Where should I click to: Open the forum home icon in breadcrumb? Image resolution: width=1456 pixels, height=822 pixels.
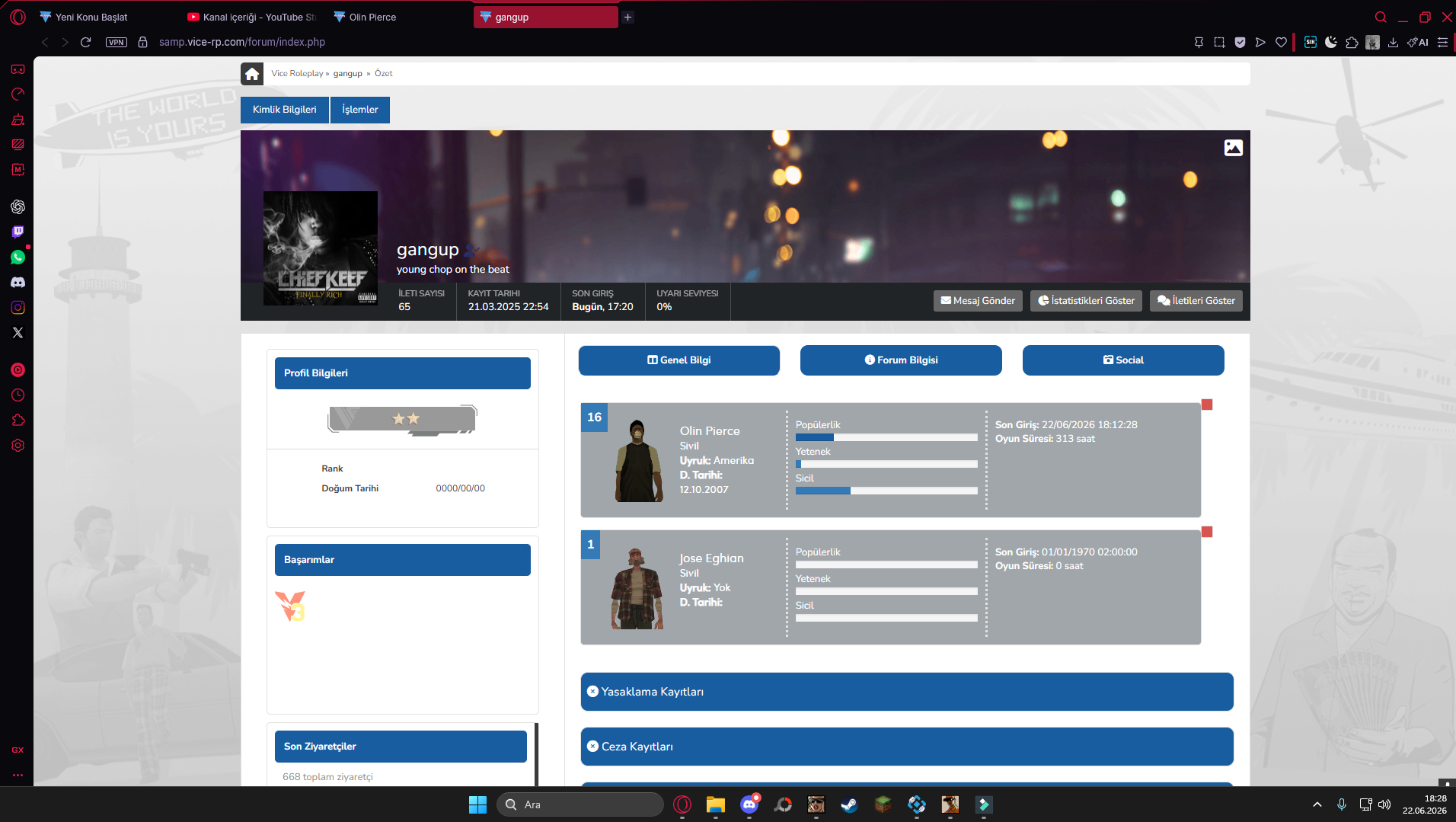[252, 74]
